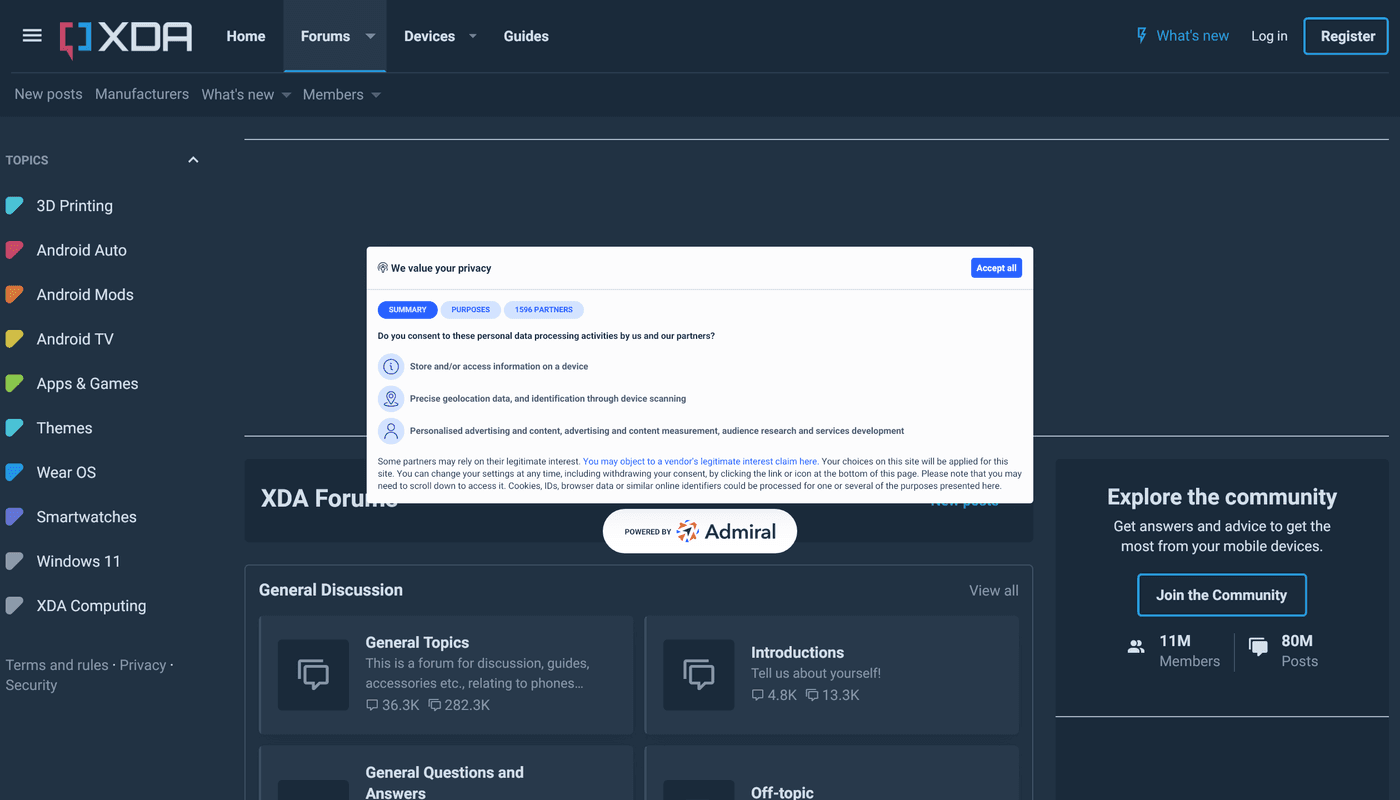Click the 282.3K messages count
The image size is (1400, 800).
459,705
